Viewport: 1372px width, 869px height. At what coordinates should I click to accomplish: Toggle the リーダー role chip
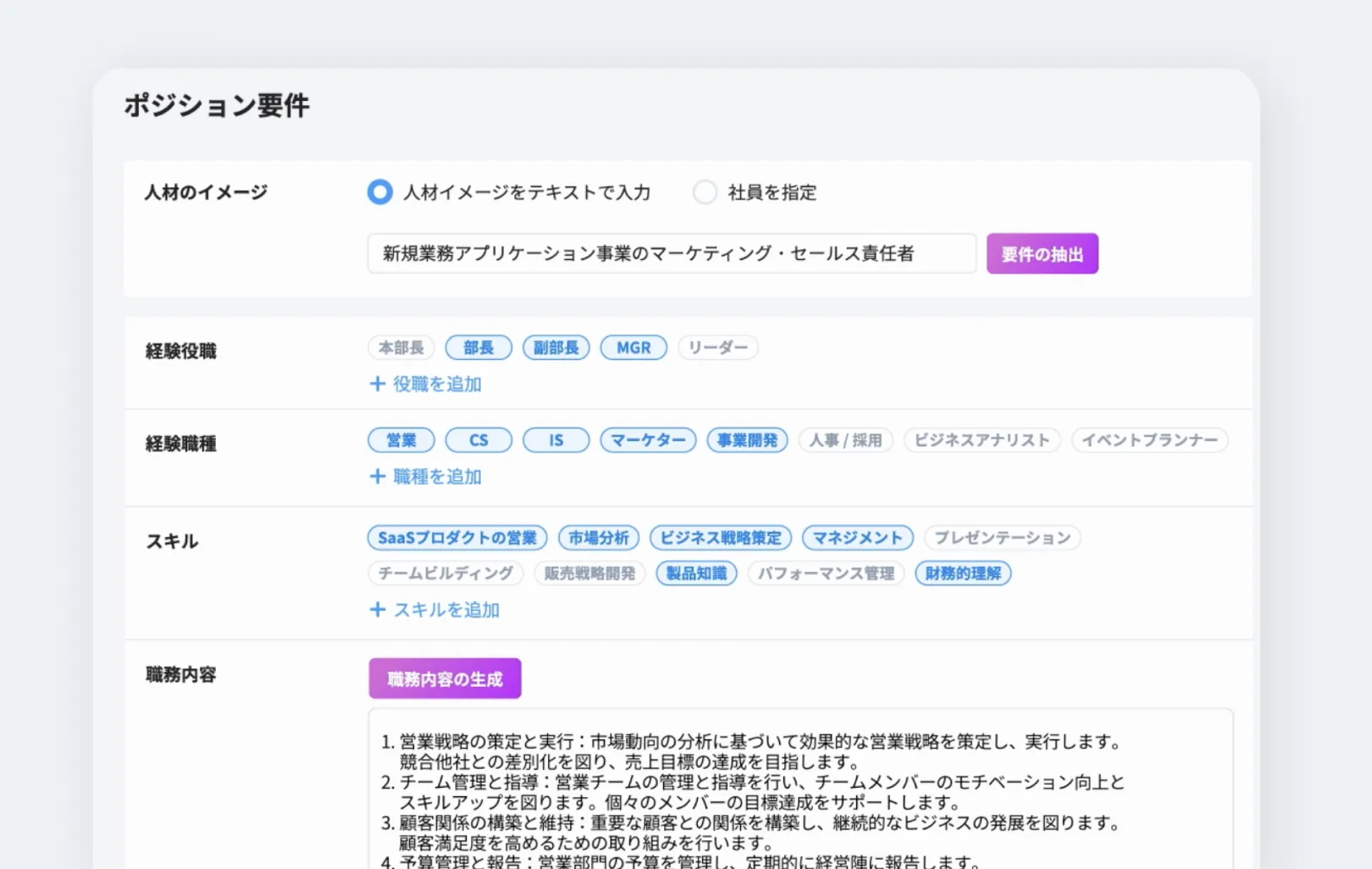717,347
